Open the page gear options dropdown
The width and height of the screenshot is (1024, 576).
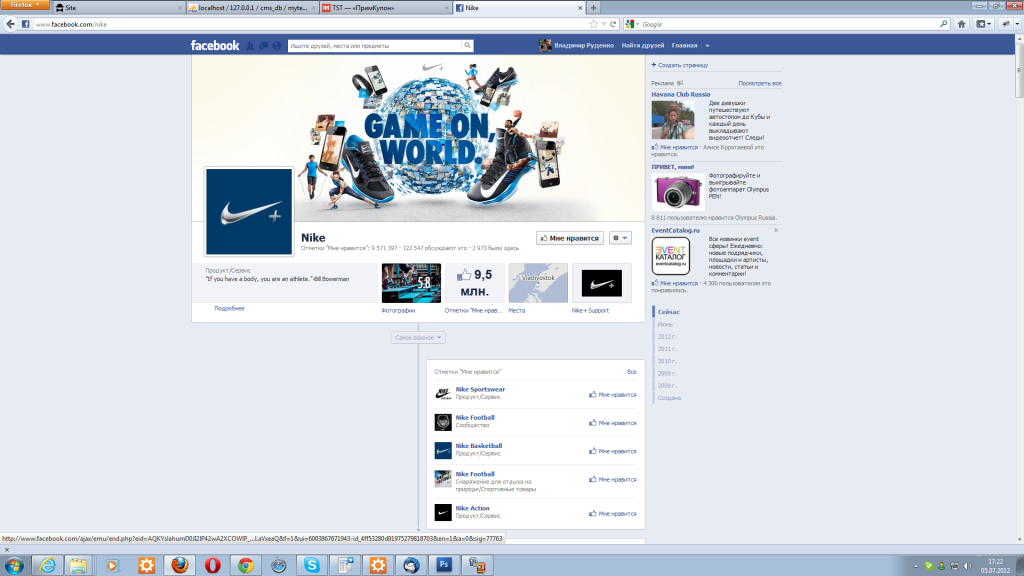click(620, 238)
